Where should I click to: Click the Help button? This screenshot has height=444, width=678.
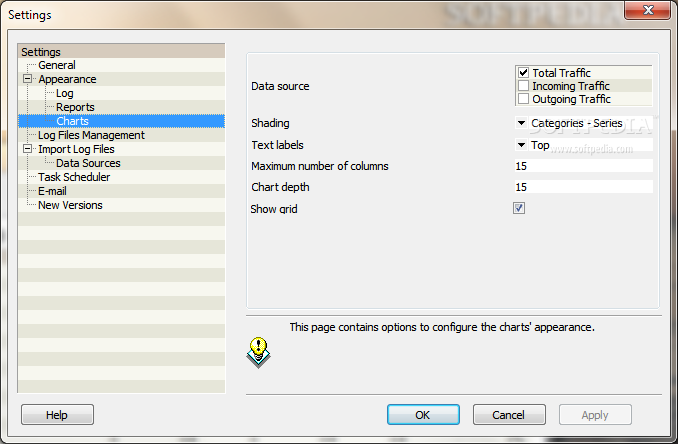(57, 415)
